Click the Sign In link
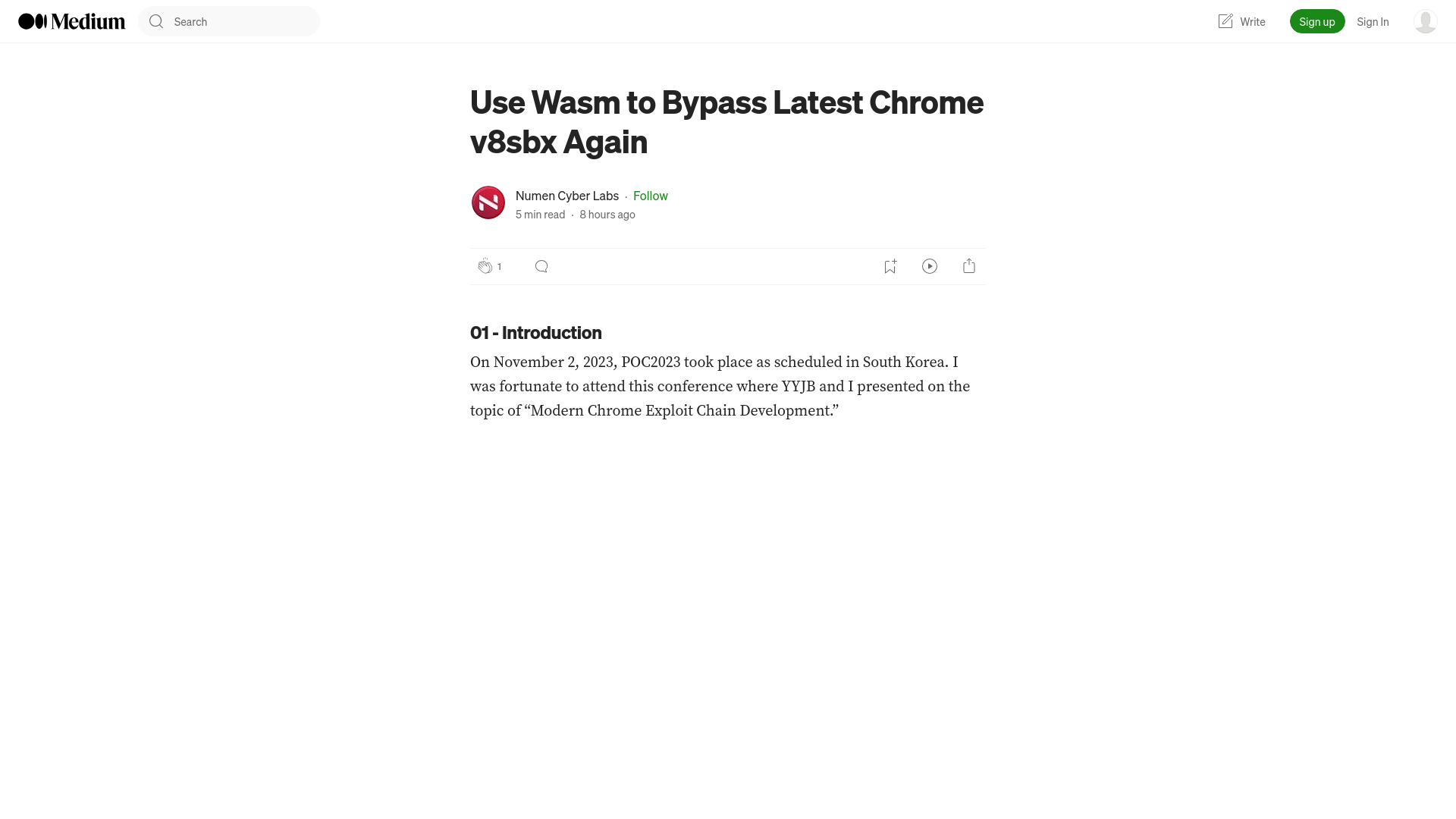The height and width of the screenshot is (819, 1456). 1373,21
